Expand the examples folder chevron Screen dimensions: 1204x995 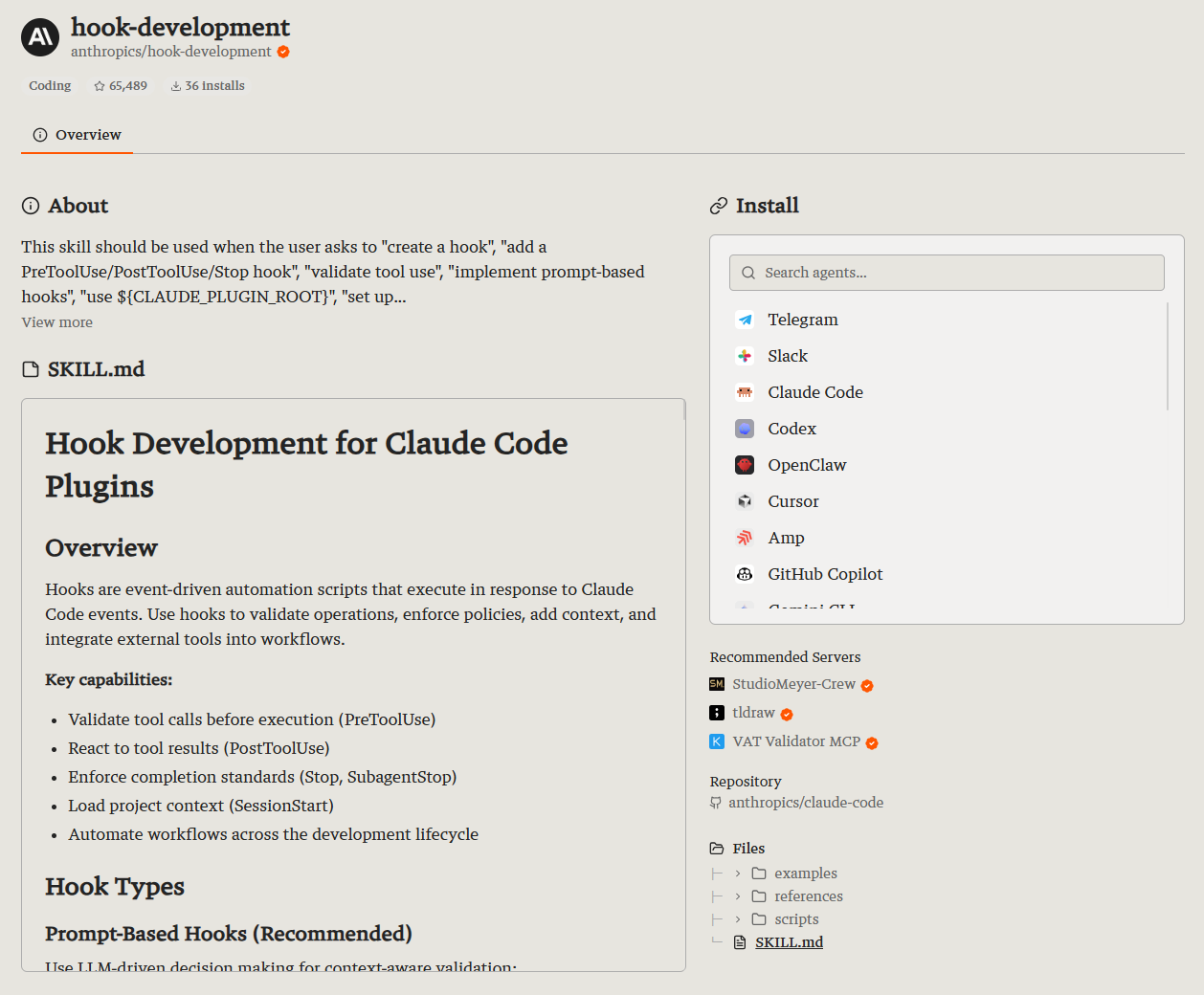pyautogui.click(x=738, y=873)
